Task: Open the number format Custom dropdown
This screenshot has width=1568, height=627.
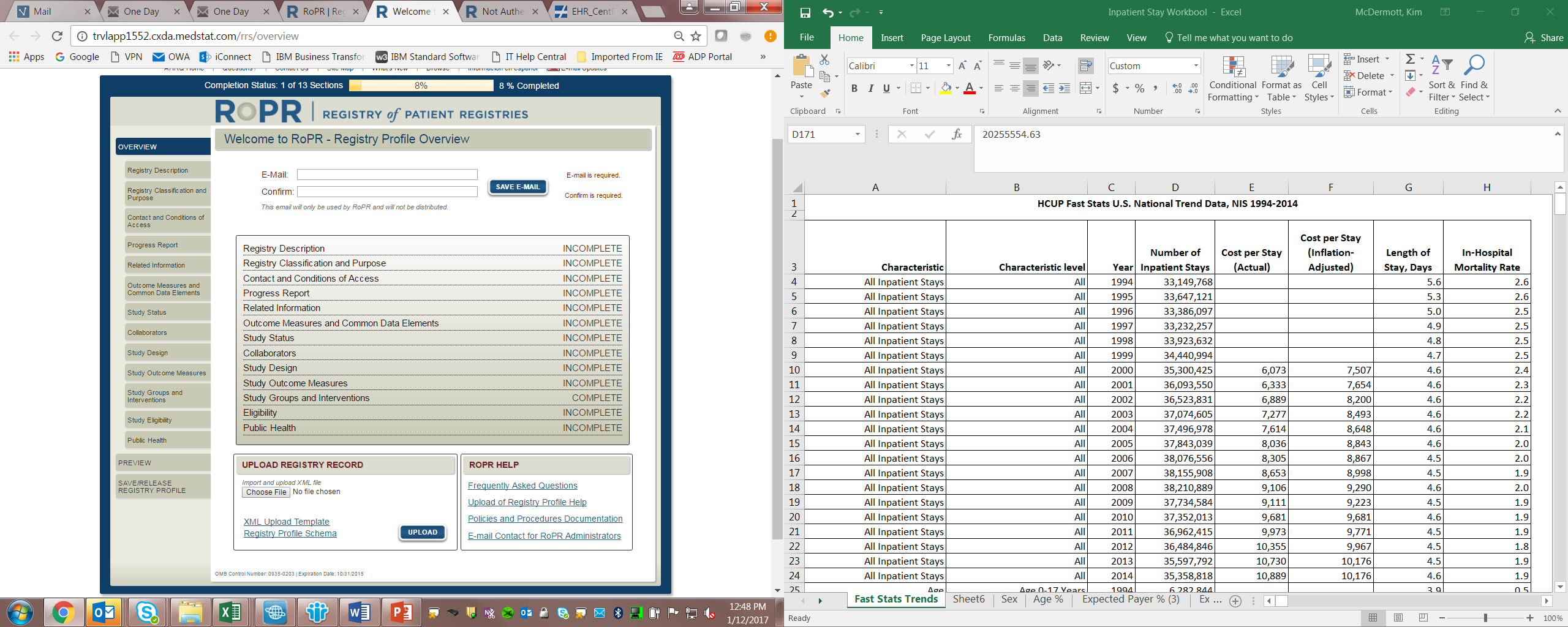Action: click(1195, 66)
